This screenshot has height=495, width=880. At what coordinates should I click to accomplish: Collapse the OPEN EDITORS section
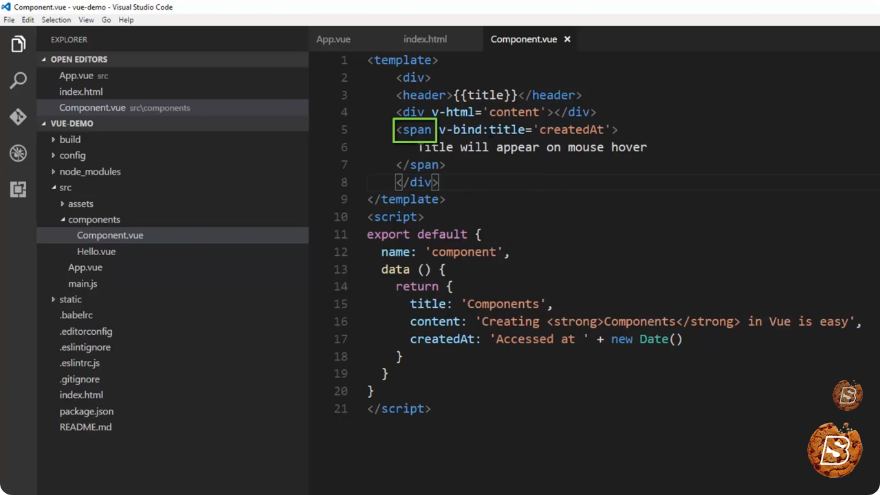[x=44, y=59]
